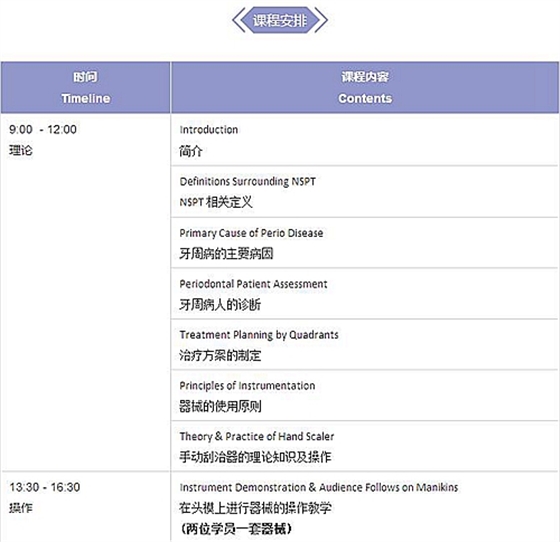Click the left chevron beside 课程安排 banner

pos(238,20)
